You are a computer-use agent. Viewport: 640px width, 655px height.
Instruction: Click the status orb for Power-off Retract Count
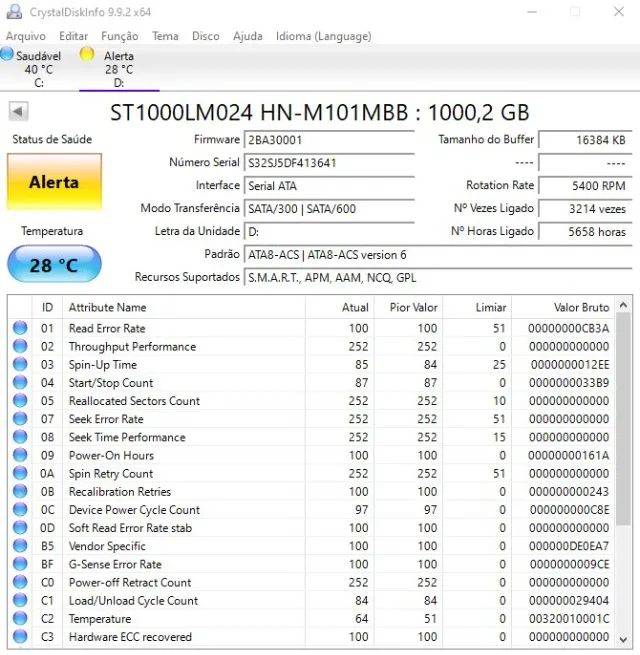[20, 582]
